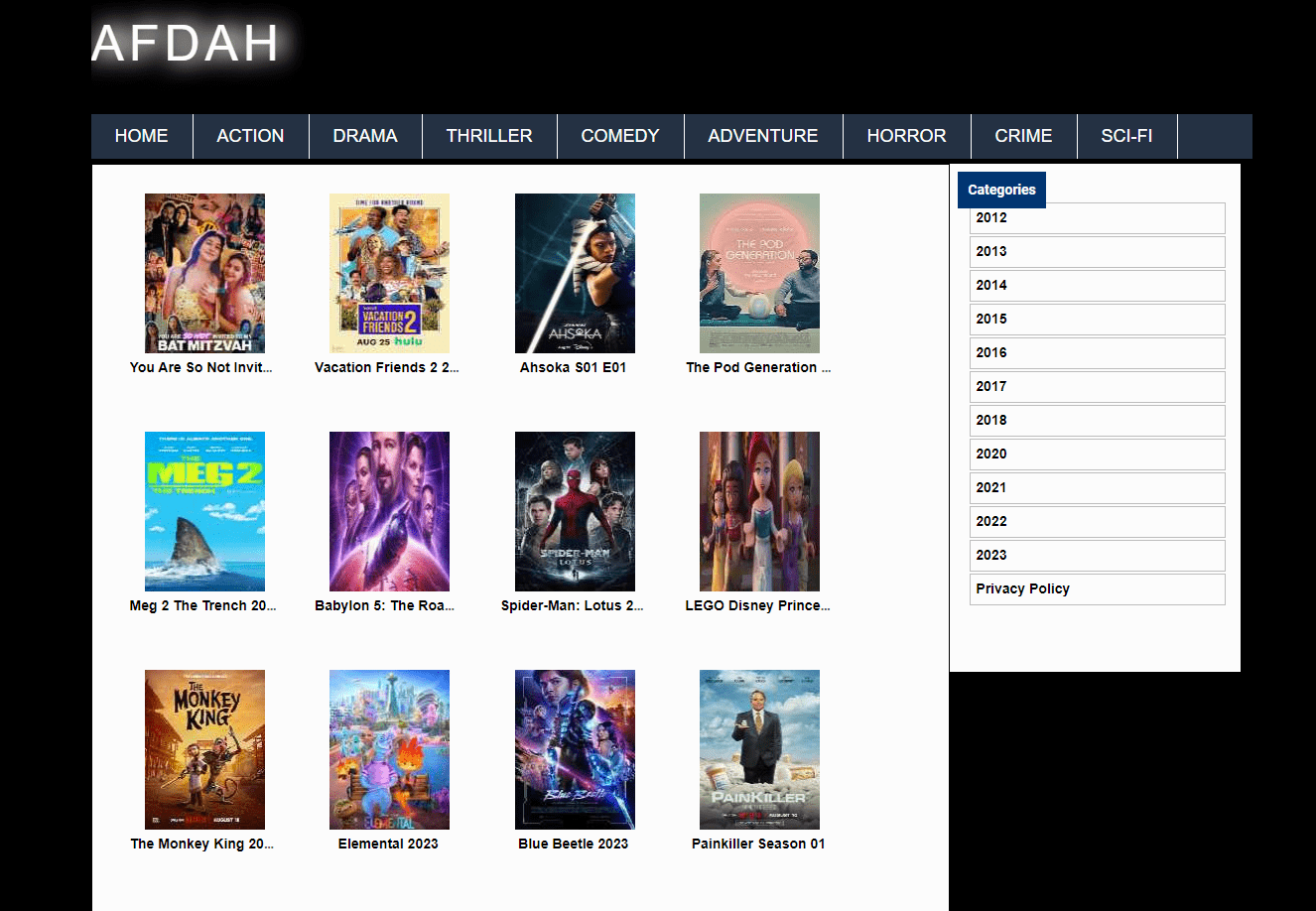Click the 'You Are So Not Invit...' title
Image resolution: width=1316 pixels, height=911 pixels.
point(200,367)
